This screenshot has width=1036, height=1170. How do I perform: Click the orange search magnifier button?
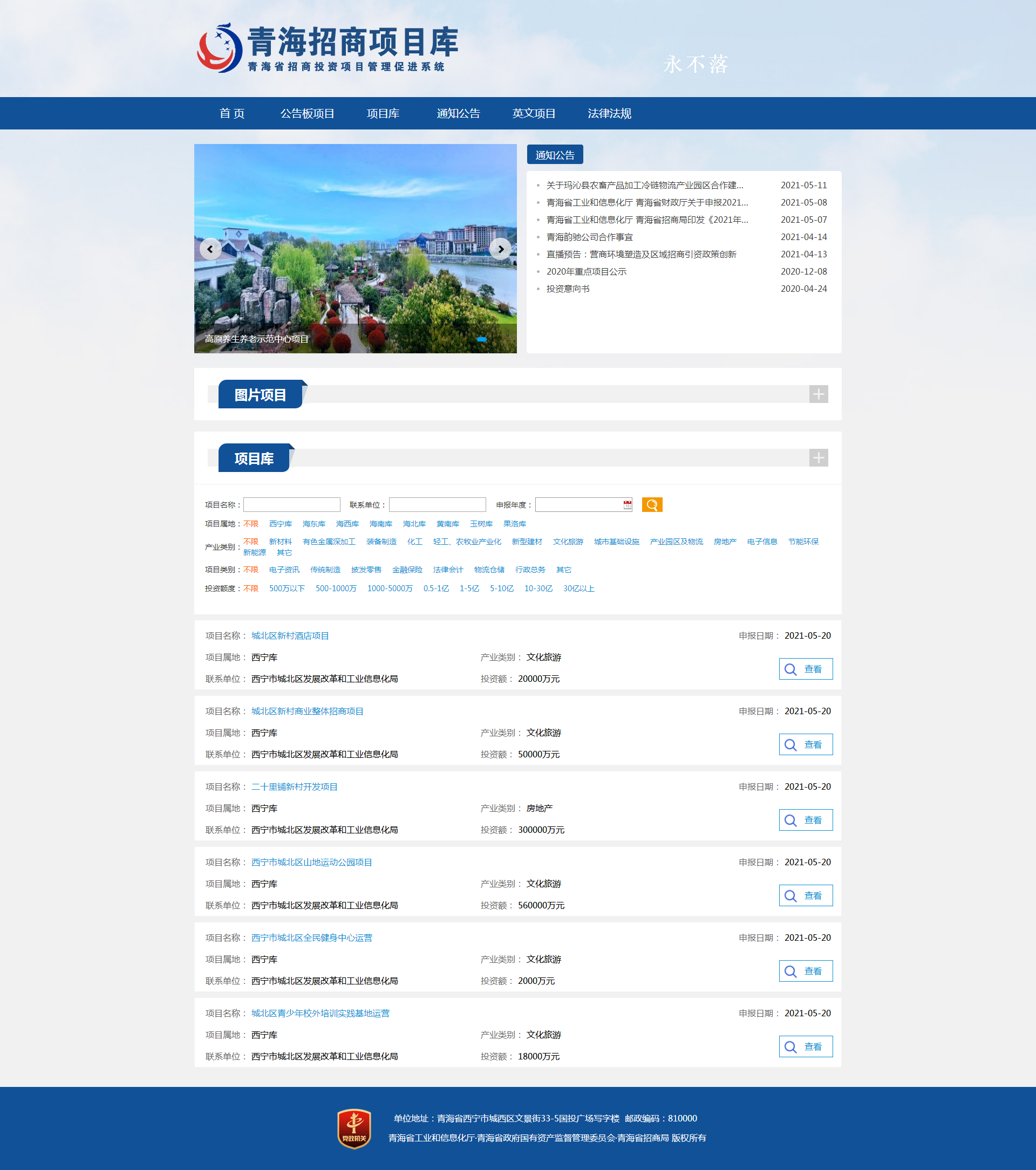click(x=652, y=504)
